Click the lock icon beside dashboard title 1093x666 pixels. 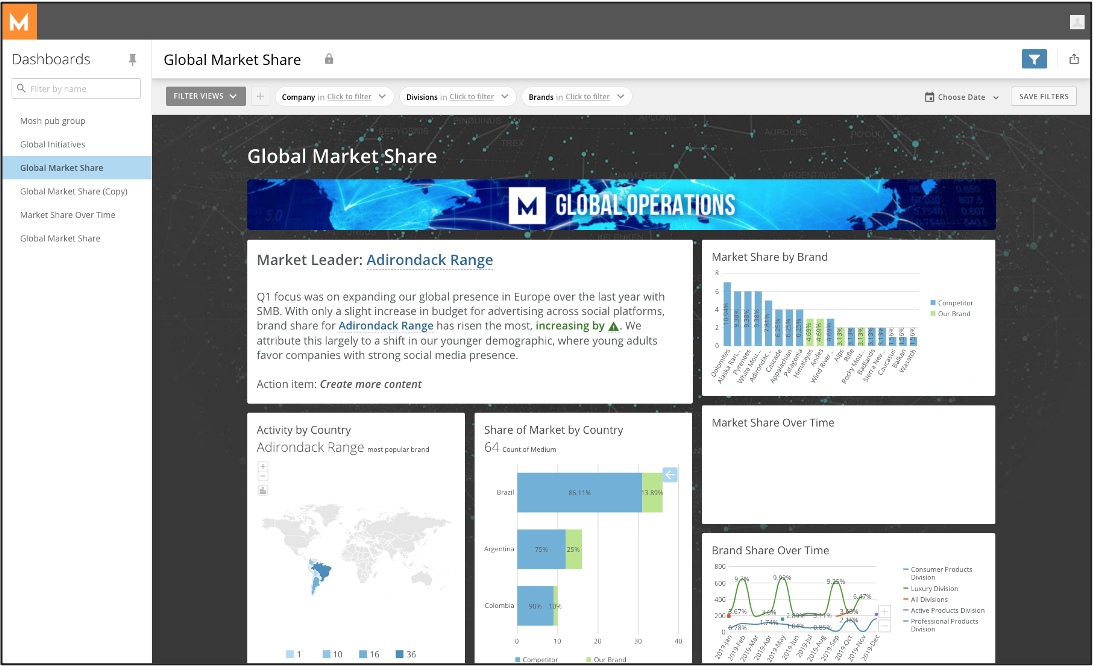[x=329, y=59]
